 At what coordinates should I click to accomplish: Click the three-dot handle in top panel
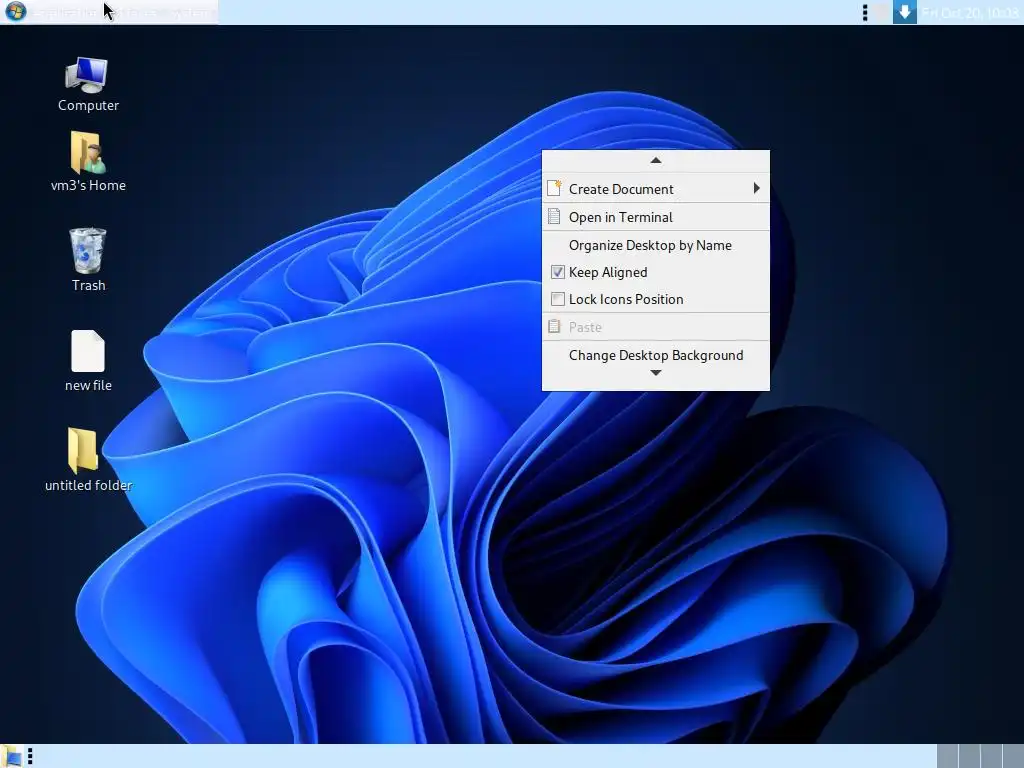[865, 12]
